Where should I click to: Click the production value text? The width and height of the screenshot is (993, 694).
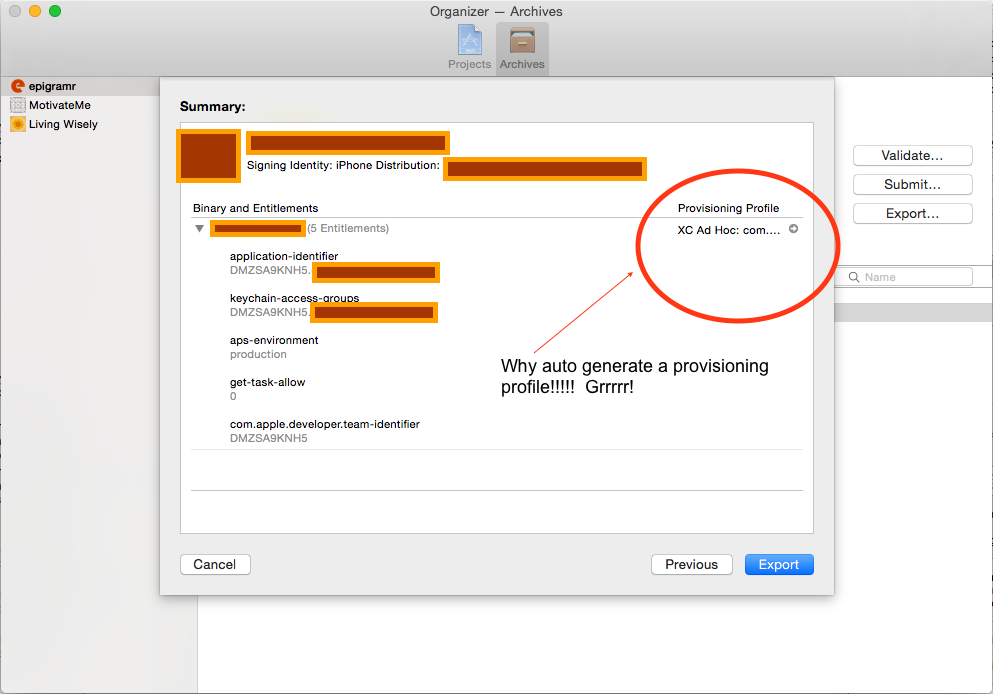click(258, 355)
